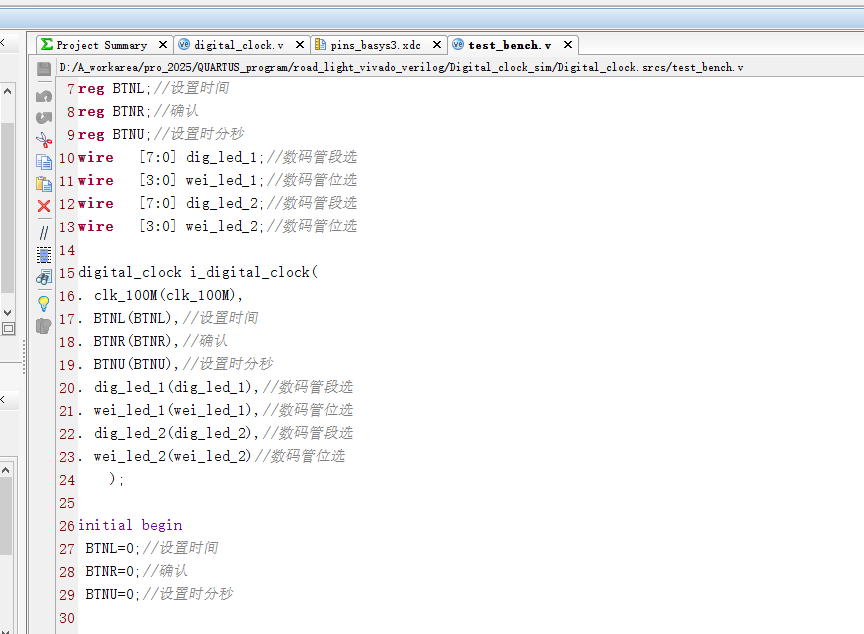The width and height of the screenshot is (864, 634).
Task: Click 'BTNR=0;' on line 28
Action: [x=112, y=572]
